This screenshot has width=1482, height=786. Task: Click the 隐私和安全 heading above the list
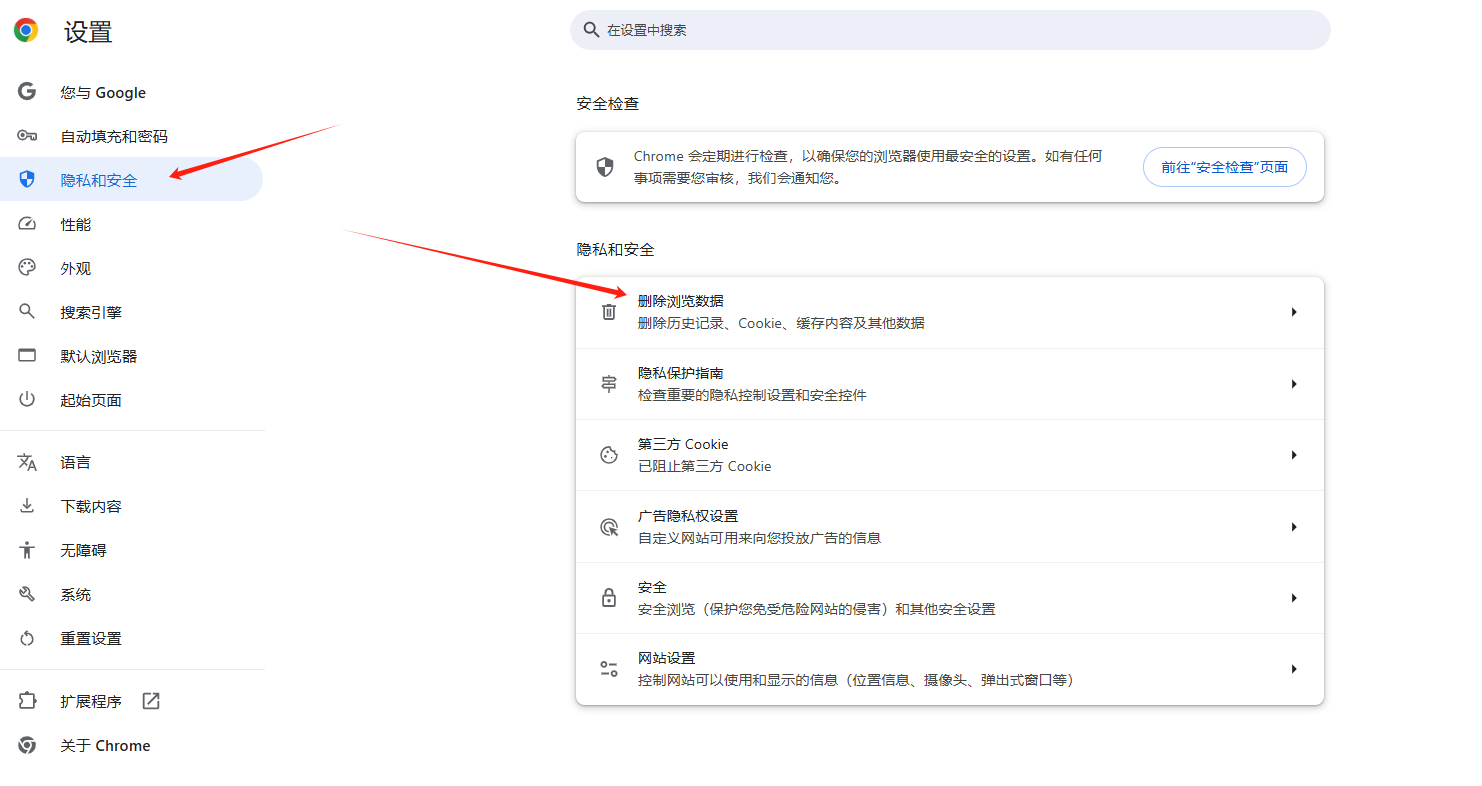pos(616,249)
